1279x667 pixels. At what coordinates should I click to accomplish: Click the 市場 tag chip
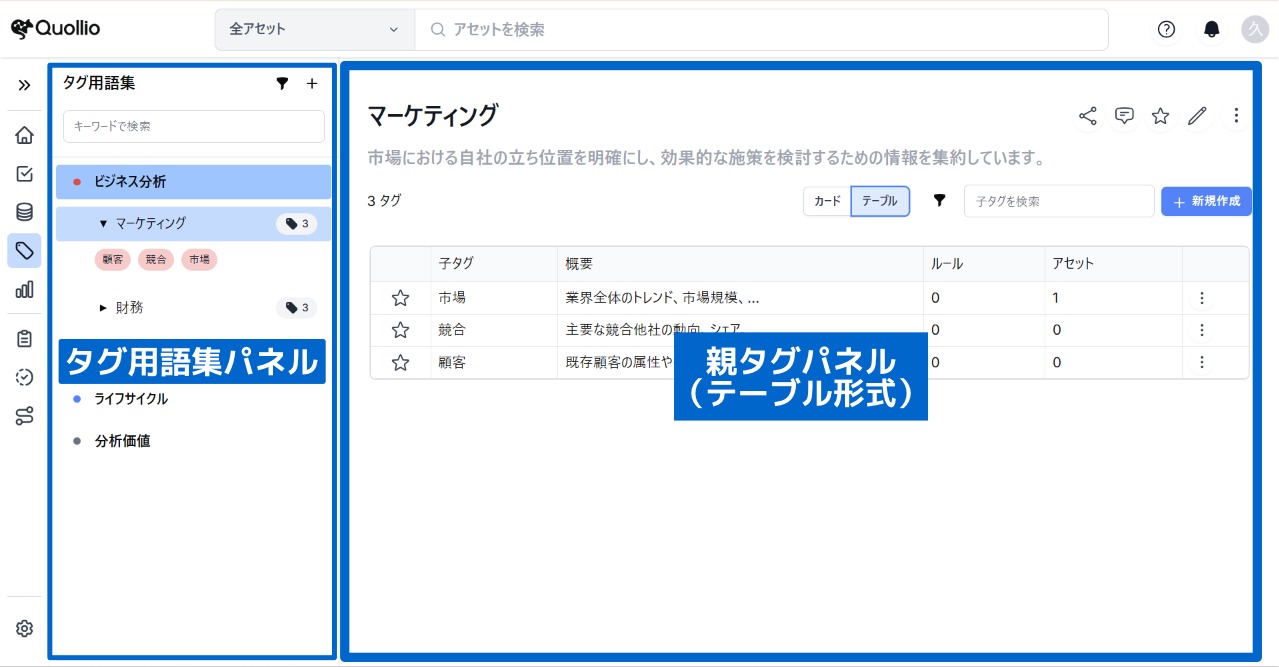point(199,260)
